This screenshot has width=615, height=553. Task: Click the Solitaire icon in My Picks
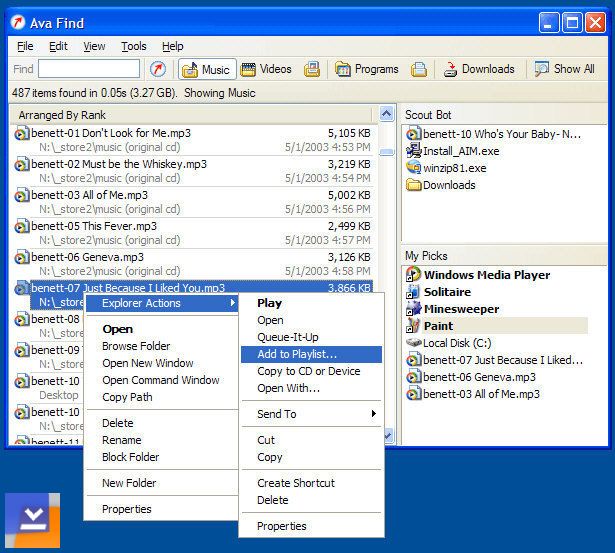pyautogui.click(x=413, y=292)
